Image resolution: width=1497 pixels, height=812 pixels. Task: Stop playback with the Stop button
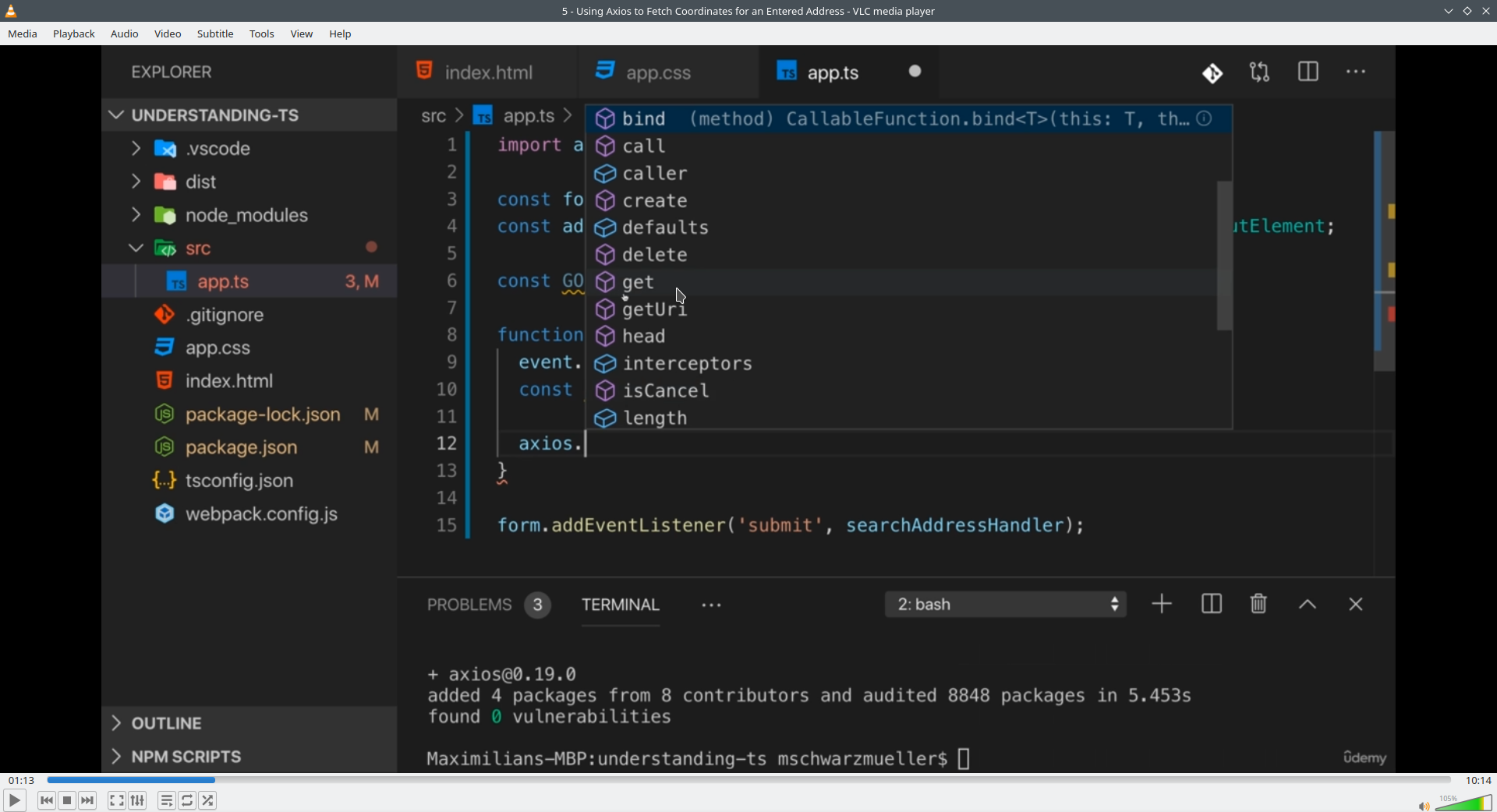tap(67, 800)
